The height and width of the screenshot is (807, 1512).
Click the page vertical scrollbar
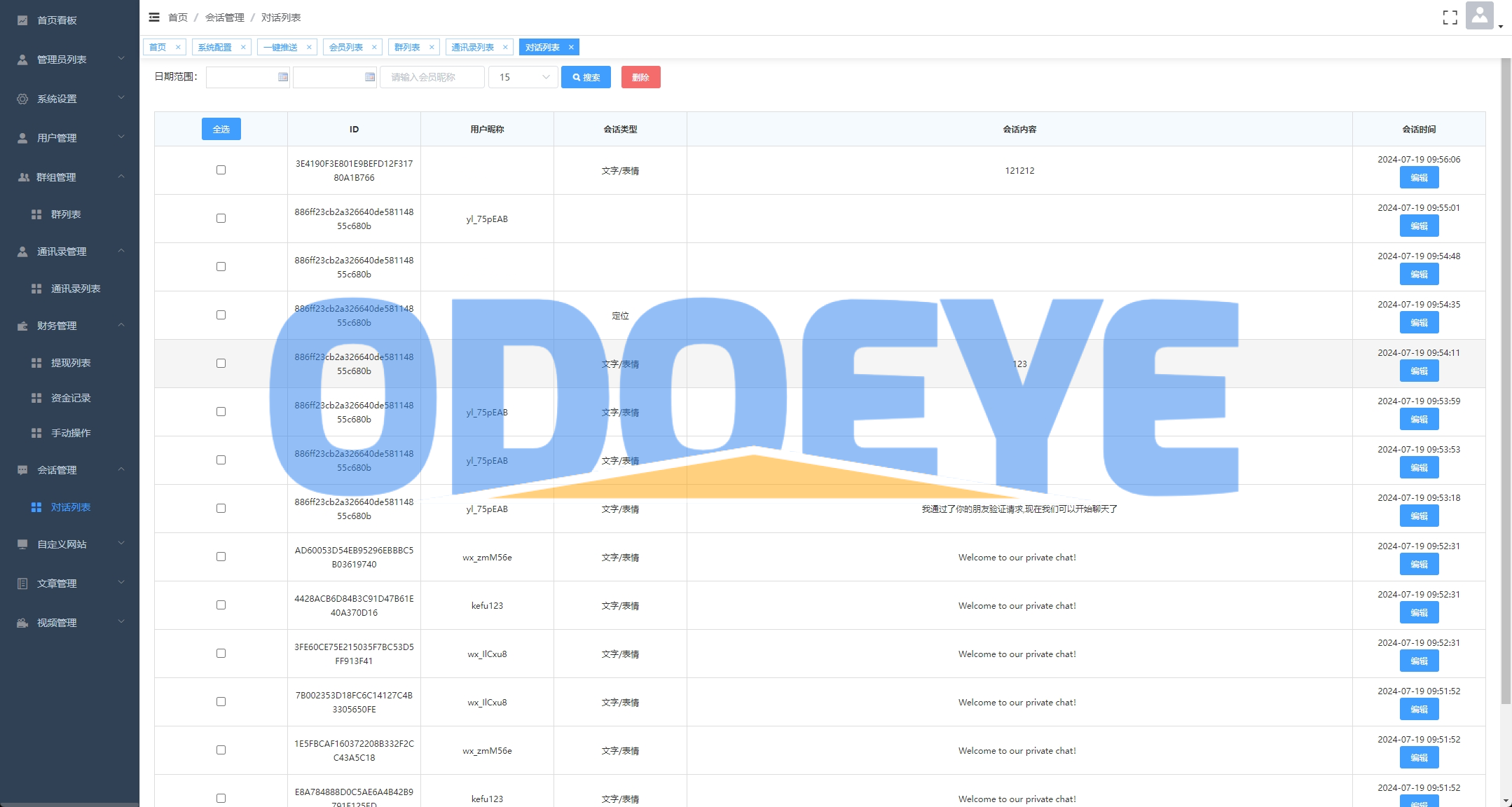(x=1506, y=381)
